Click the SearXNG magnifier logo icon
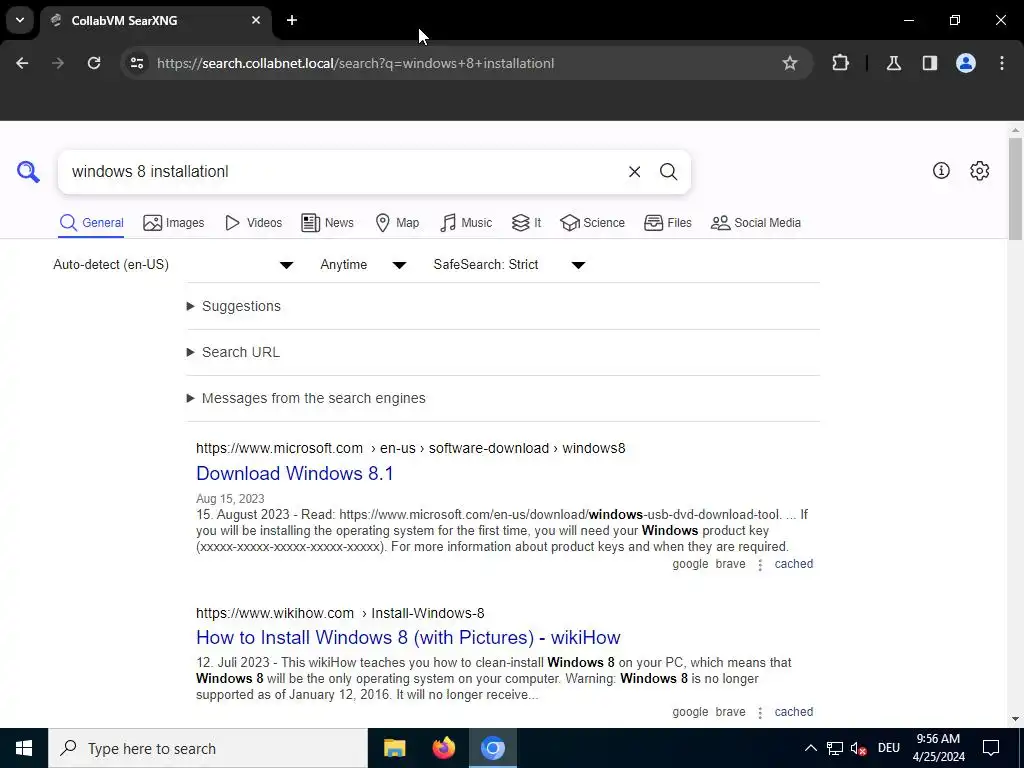This screenshot has height=768, width=1024. coord(28,172)
